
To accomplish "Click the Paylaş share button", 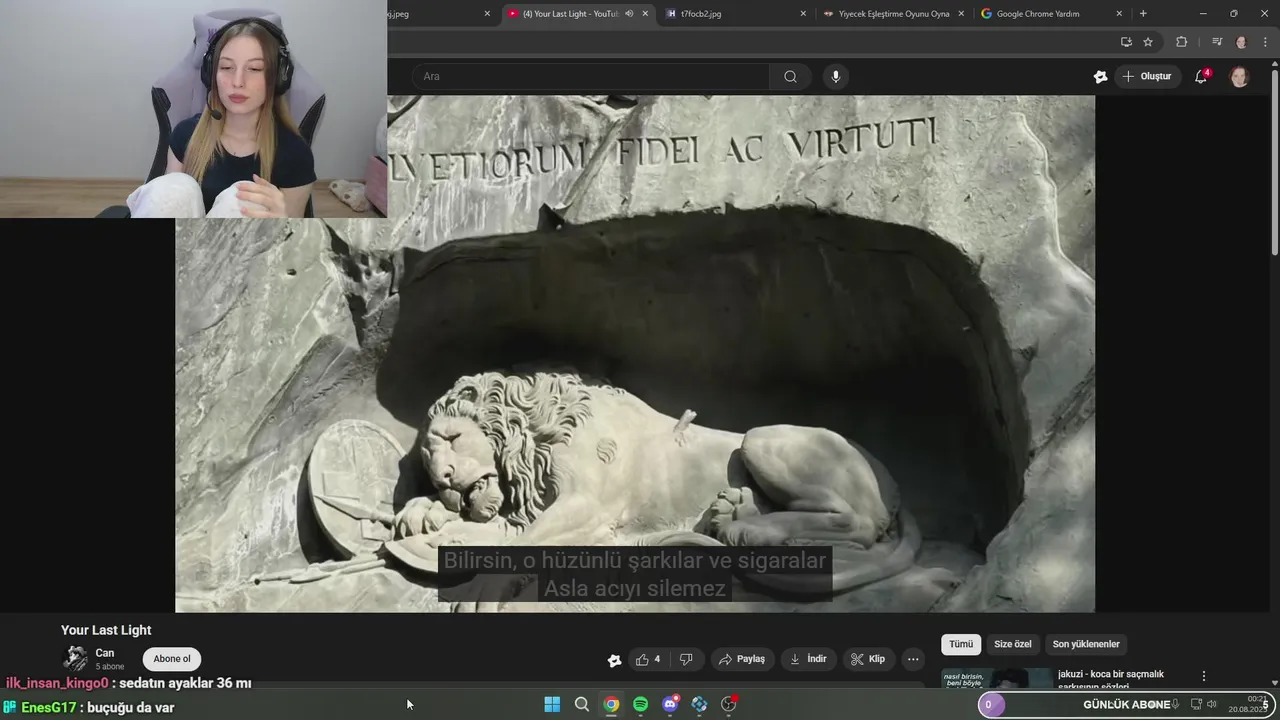I will click(742, 659).
